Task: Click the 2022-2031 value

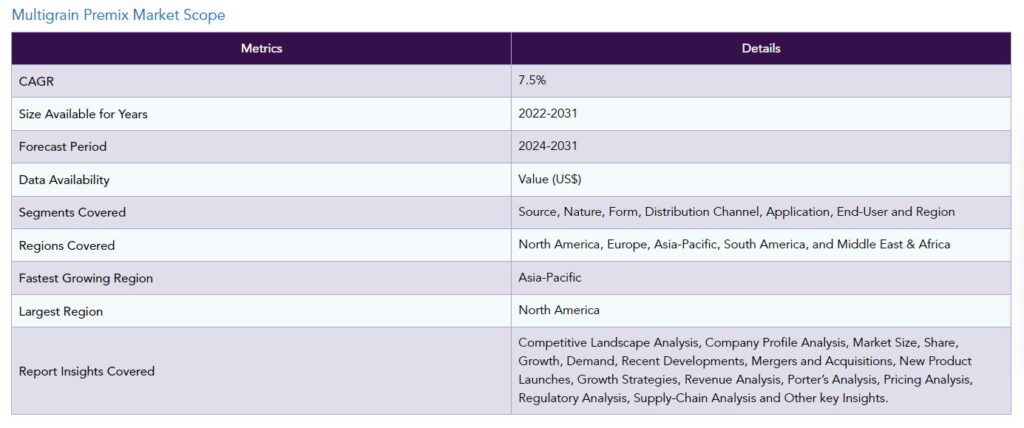Action: coord(548,114)
